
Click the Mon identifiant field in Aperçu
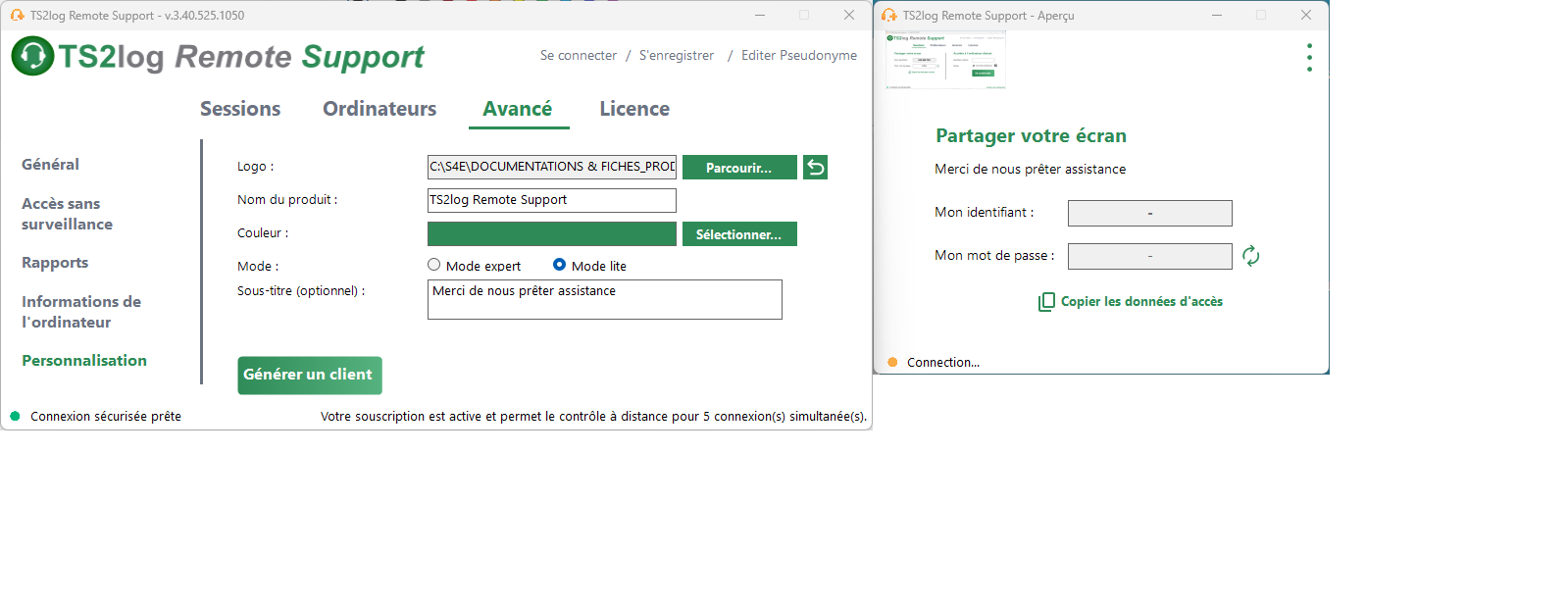pyautogui.click(x=1150, y=213)
